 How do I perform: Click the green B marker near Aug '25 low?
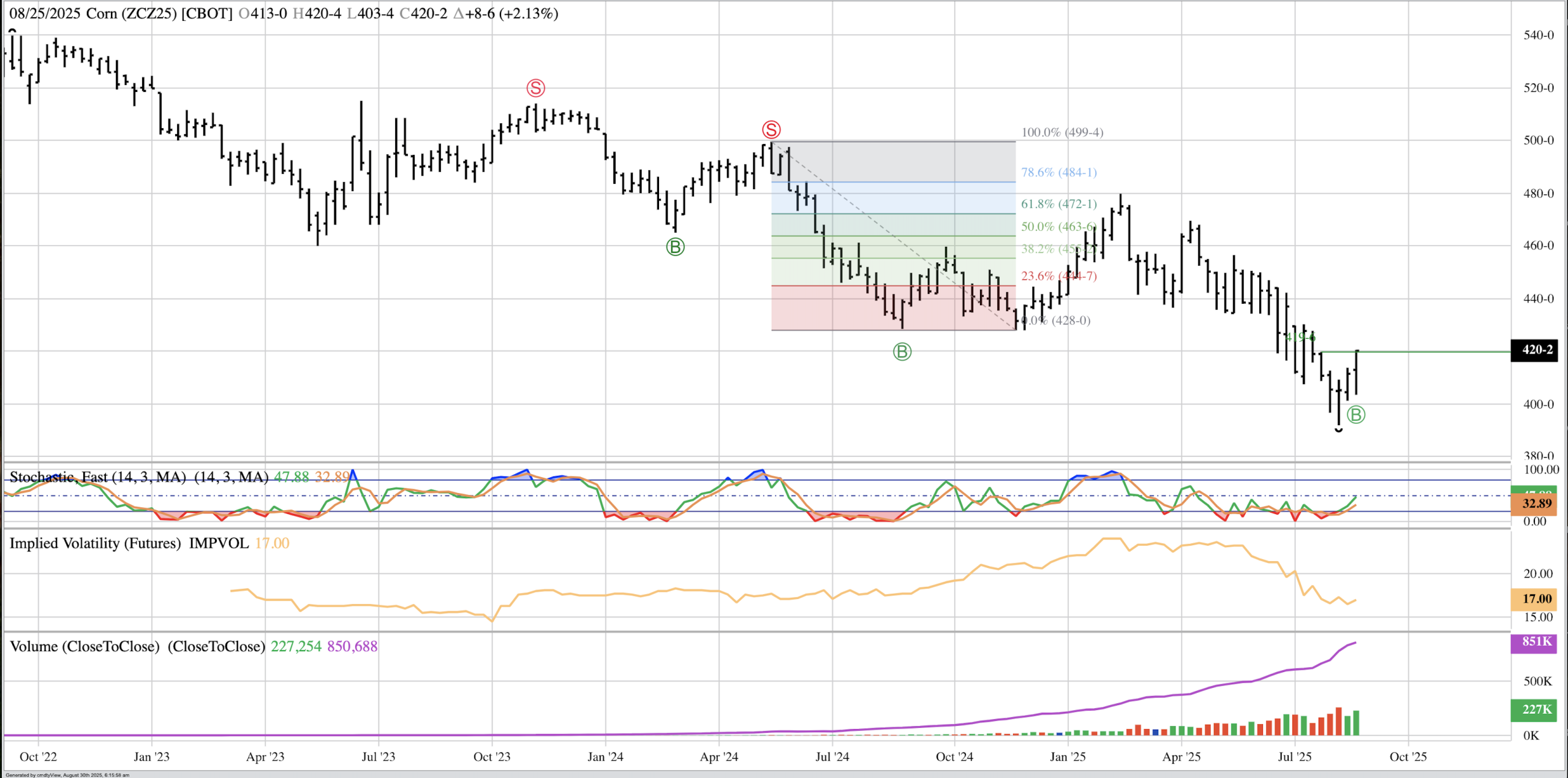pos(1356,415)
